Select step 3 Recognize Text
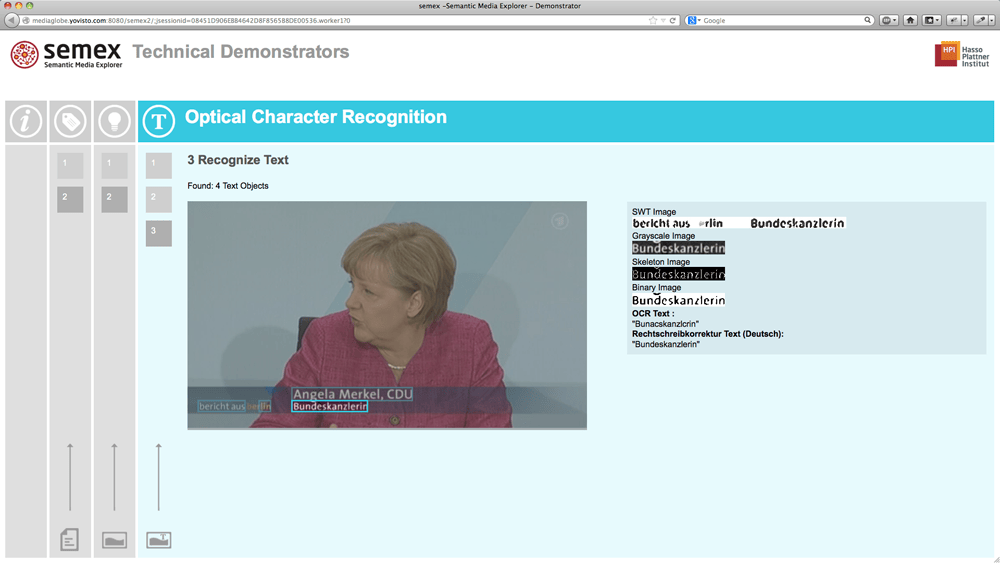1000x563 pixels. coord(158,233)
